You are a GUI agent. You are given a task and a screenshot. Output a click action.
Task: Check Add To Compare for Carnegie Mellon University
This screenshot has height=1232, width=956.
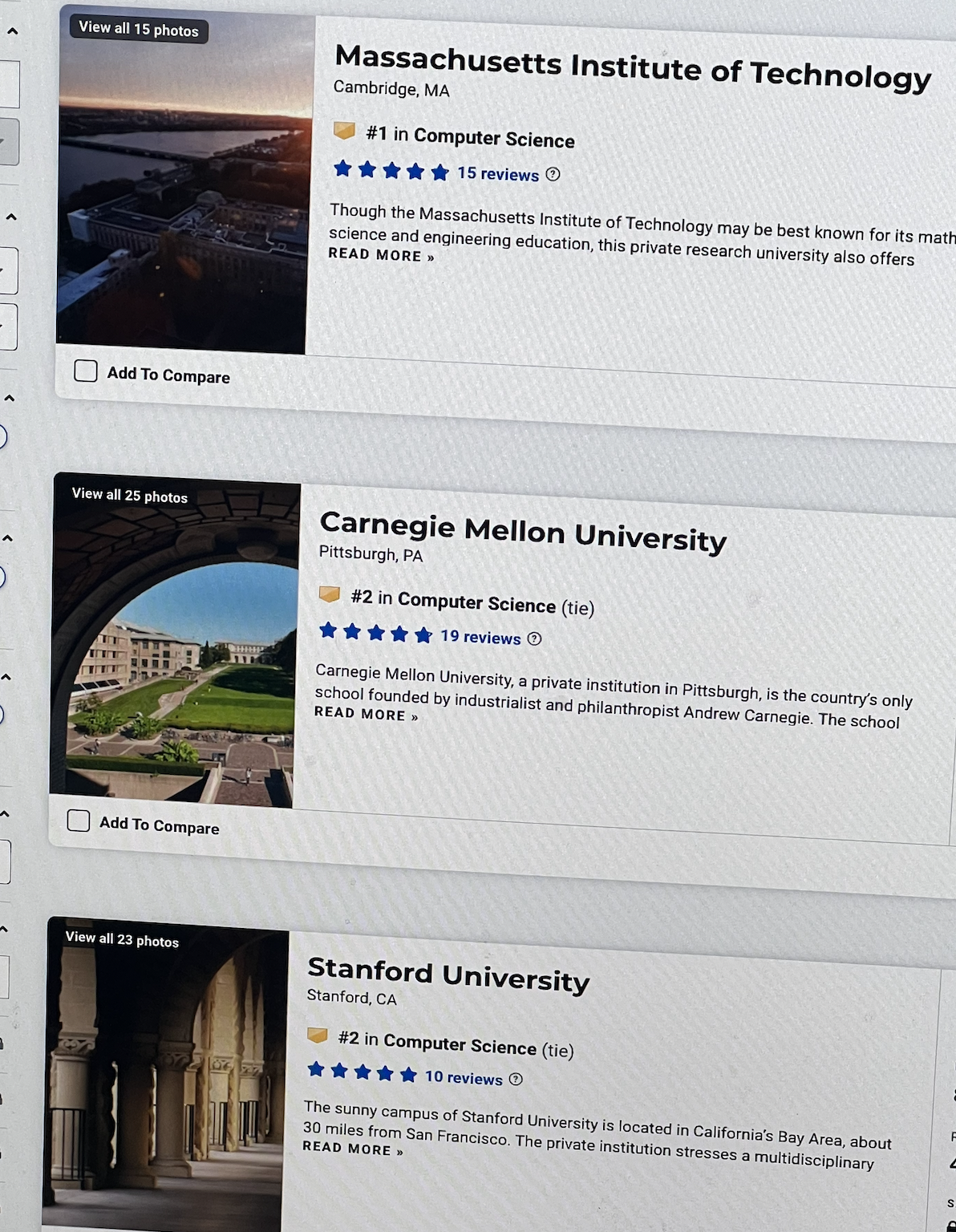(79, 821)
